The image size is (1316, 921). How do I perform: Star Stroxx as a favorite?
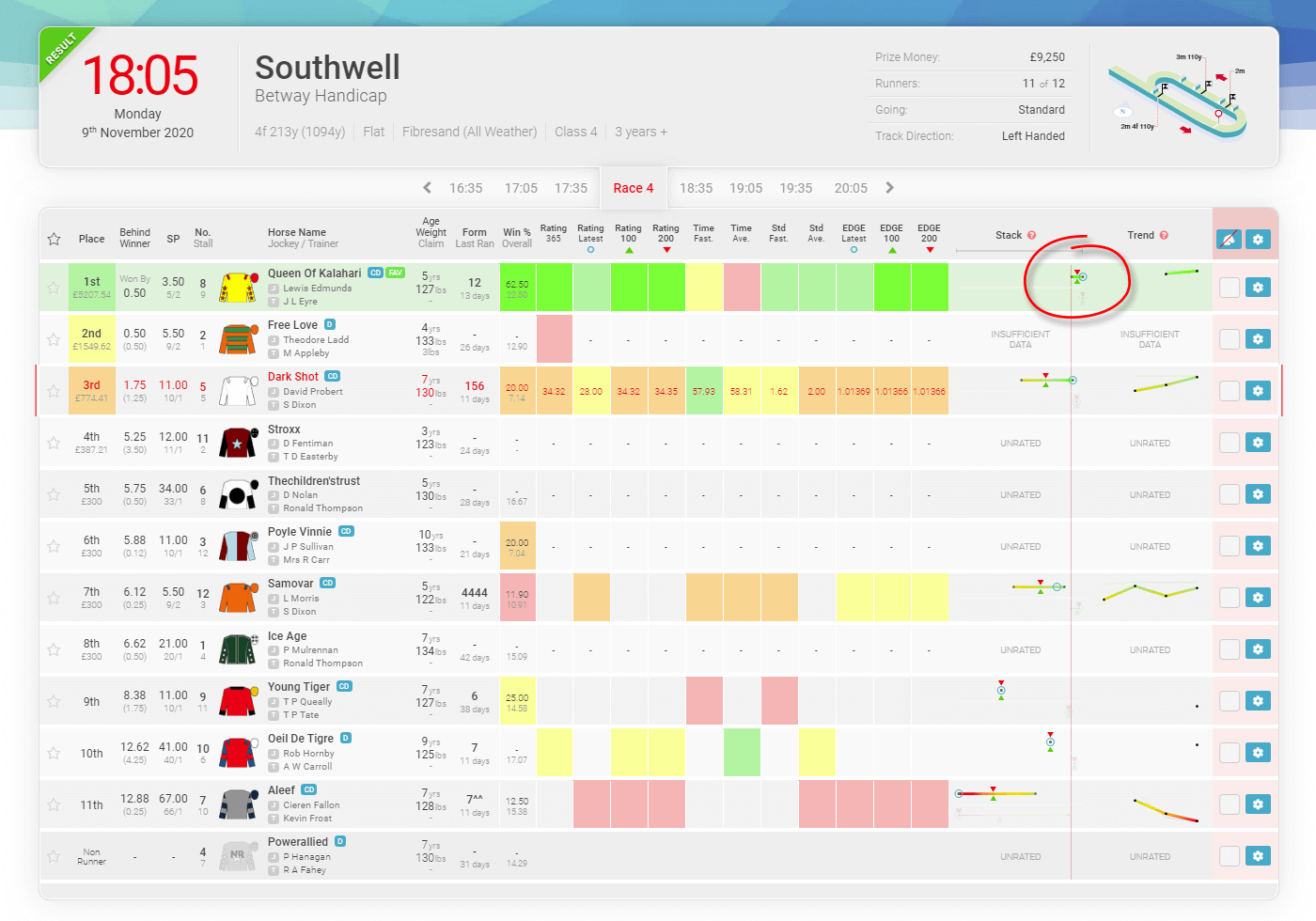click(x=54, y=442)
